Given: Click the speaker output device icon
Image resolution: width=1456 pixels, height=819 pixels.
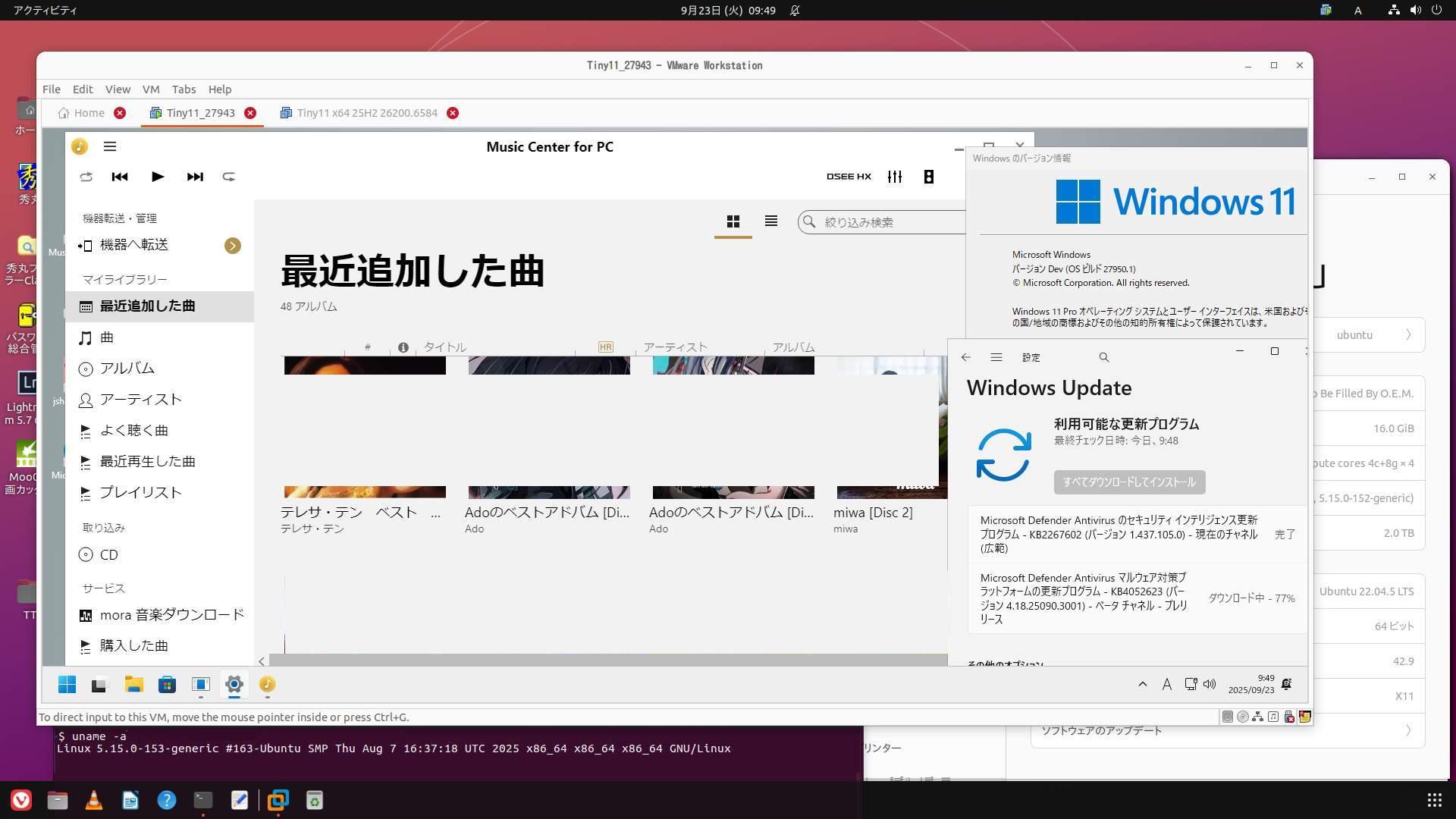Looking at the screenshot, I should point(928,177).
